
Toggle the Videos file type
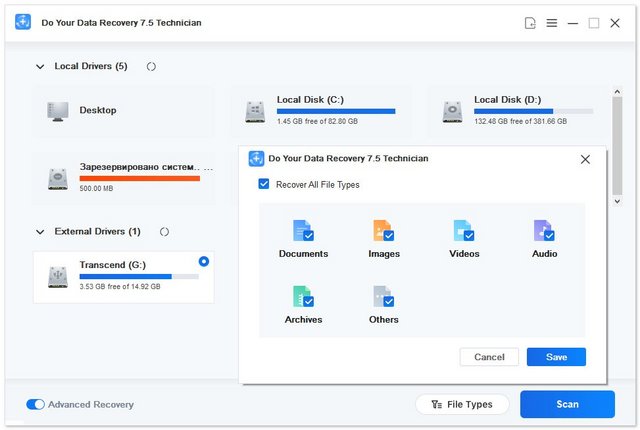pos(464,231)
